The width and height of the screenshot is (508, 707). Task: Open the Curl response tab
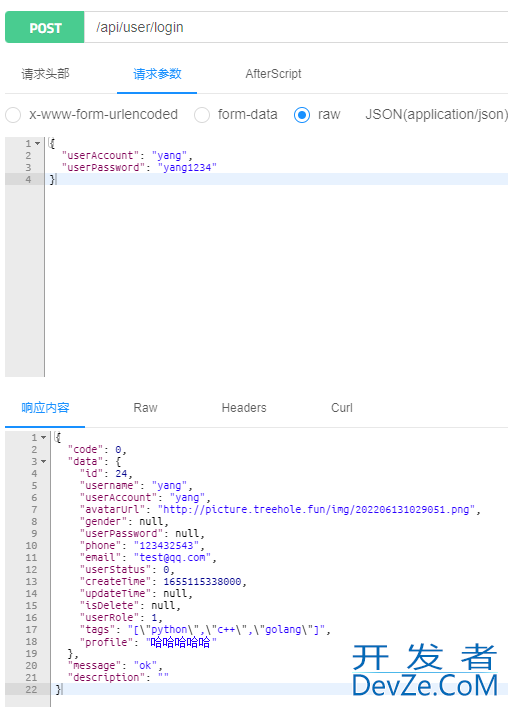point(342,408)
